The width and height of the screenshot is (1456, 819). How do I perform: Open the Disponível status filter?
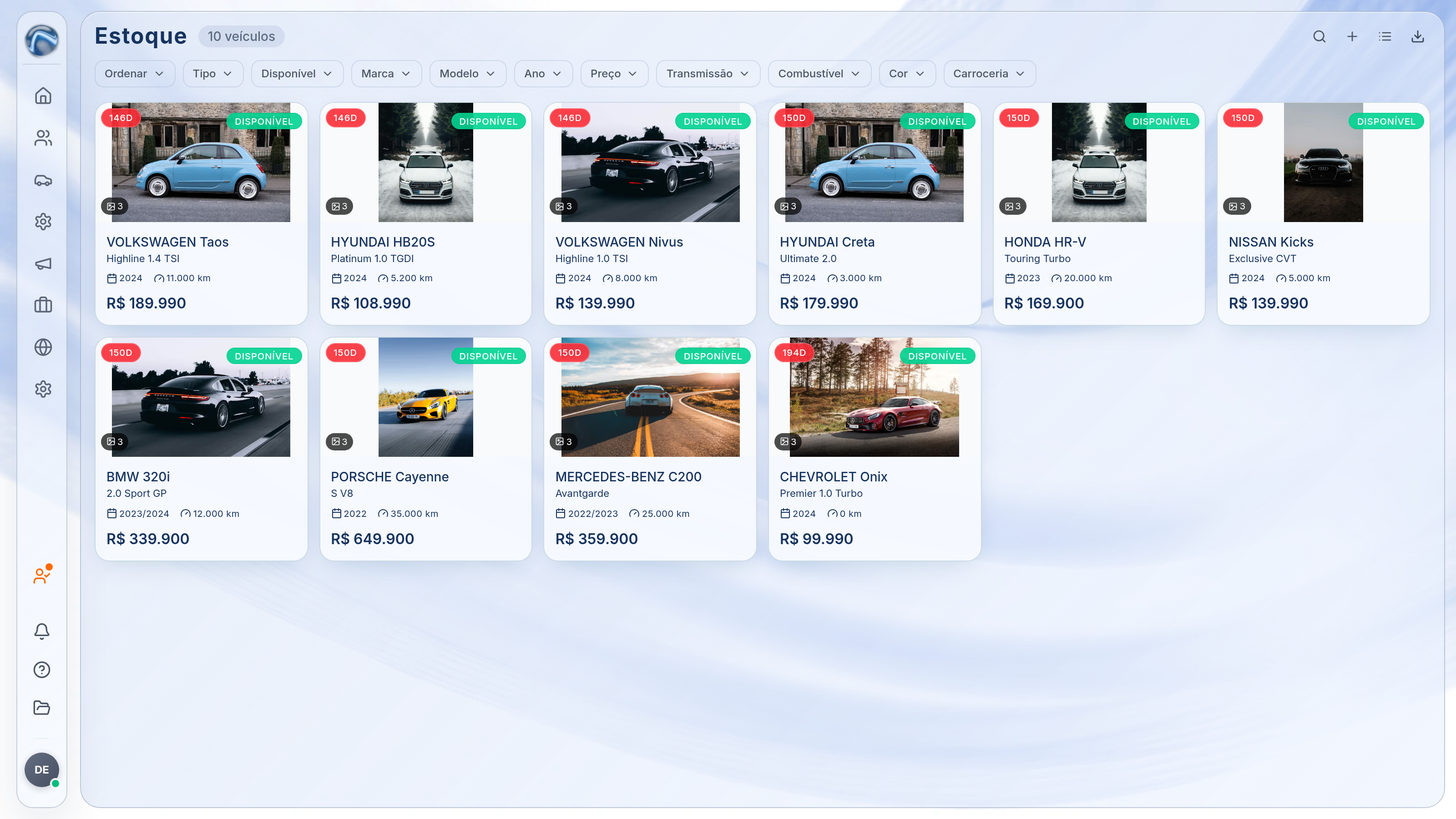click(x=297, y=73)
